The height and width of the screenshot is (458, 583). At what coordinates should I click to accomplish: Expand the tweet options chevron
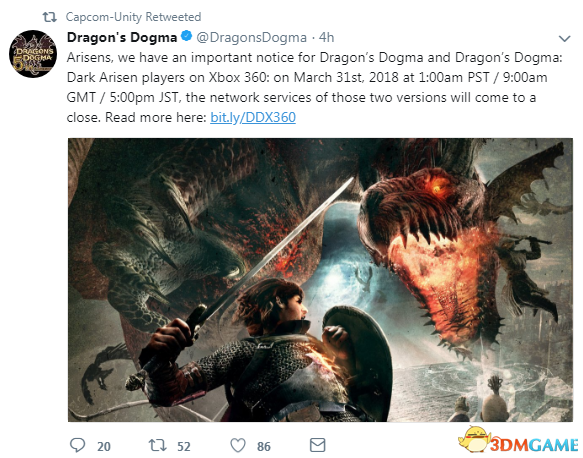tap(564, 38)
